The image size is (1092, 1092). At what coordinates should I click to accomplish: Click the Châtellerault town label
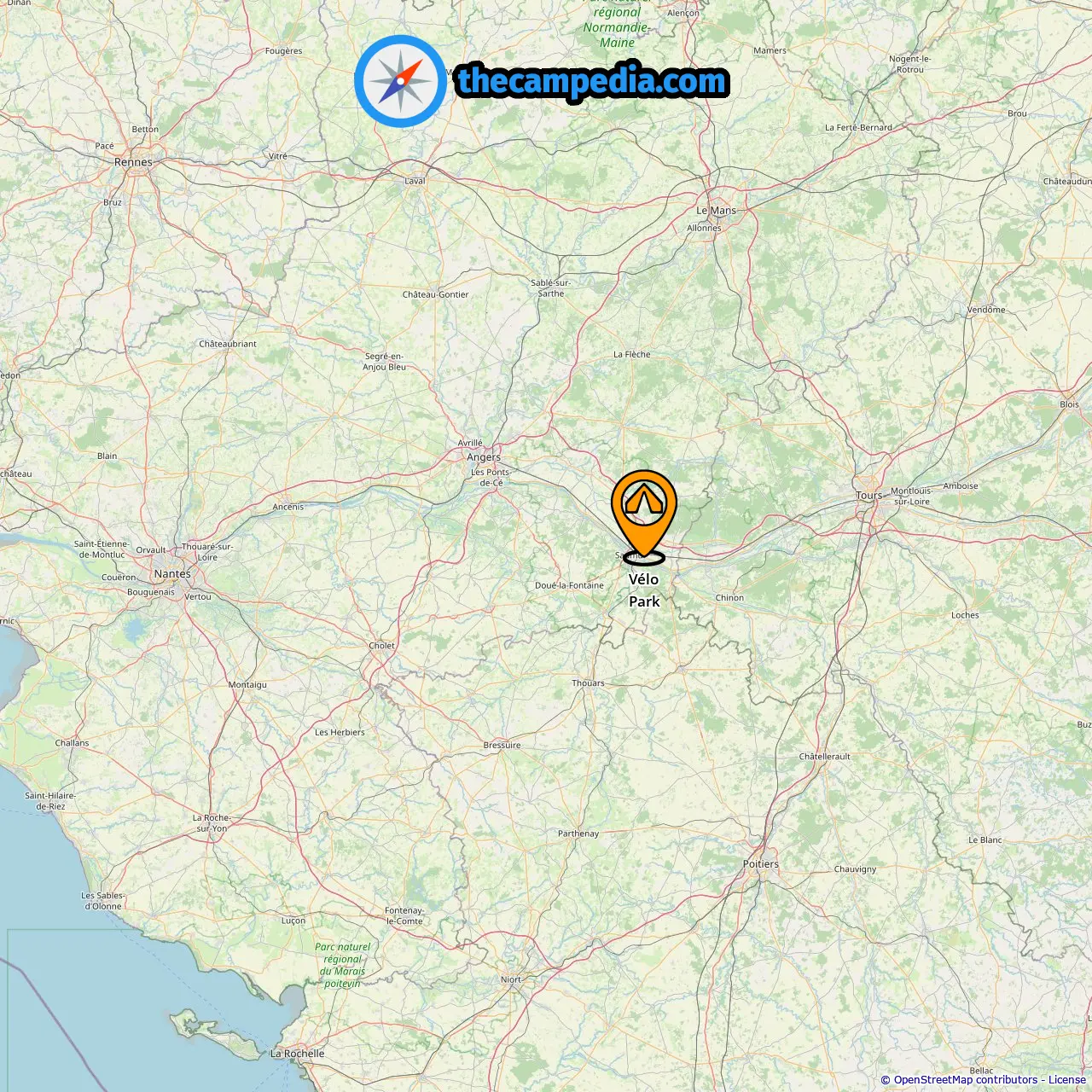tap(824, 756)
